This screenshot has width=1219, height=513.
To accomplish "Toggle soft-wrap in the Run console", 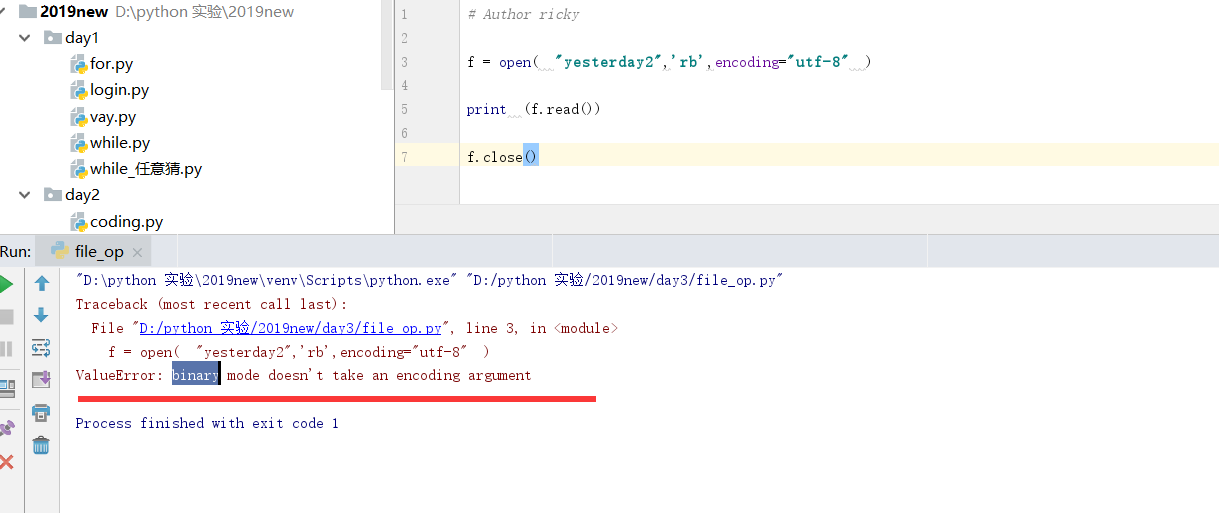I will click(x=41, y=348).
